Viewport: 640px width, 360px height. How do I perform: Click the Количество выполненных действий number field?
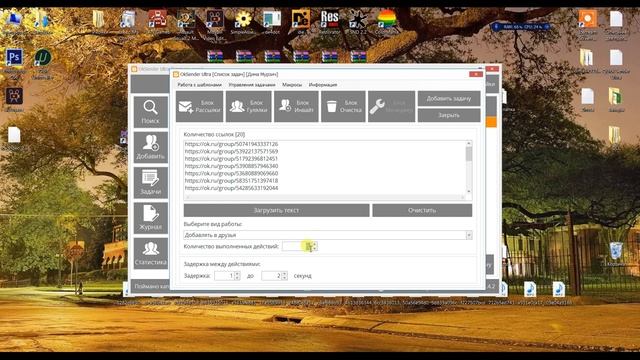tap(297, 246)
